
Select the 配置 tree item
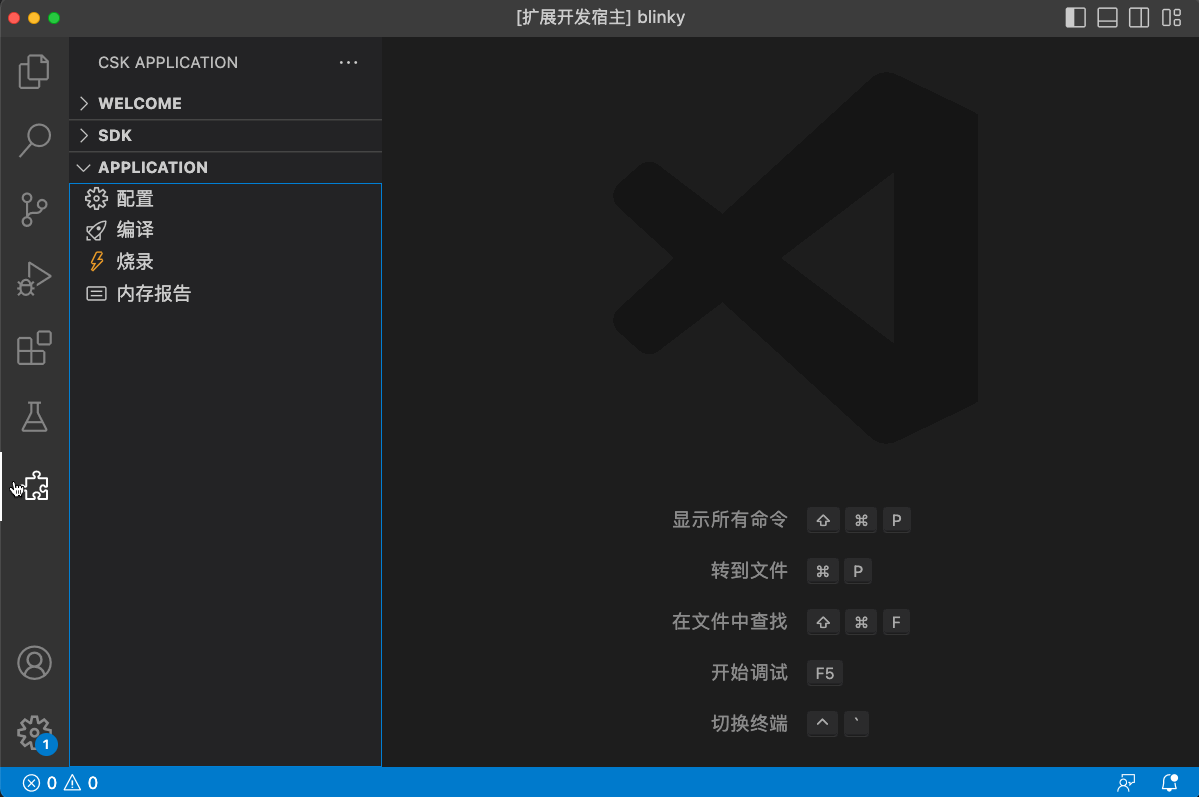[226, 199]
